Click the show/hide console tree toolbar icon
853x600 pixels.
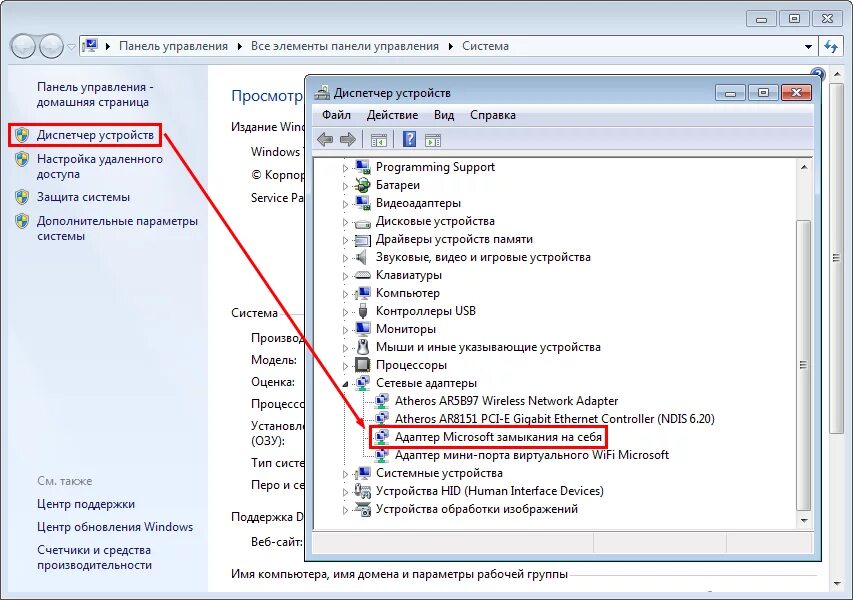point(379,140)
